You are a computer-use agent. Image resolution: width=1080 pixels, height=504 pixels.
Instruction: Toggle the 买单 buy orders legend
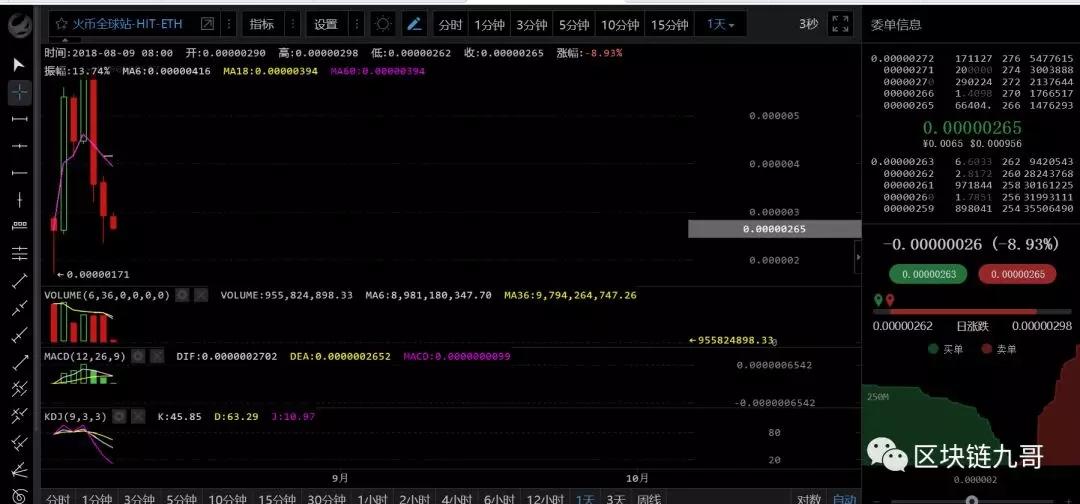tap(945, 349)
